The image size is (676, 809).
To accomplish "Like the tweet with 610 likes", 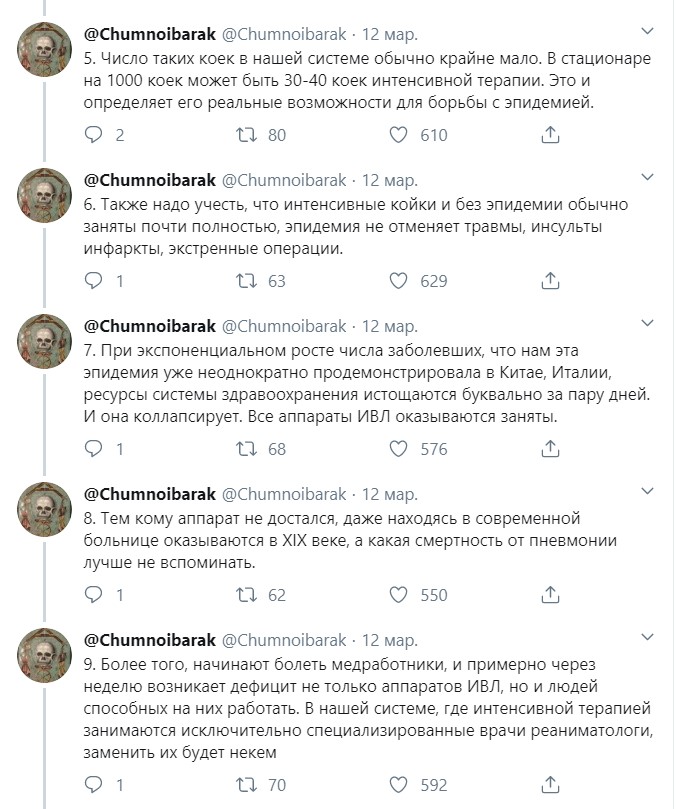I will [398, 135].
